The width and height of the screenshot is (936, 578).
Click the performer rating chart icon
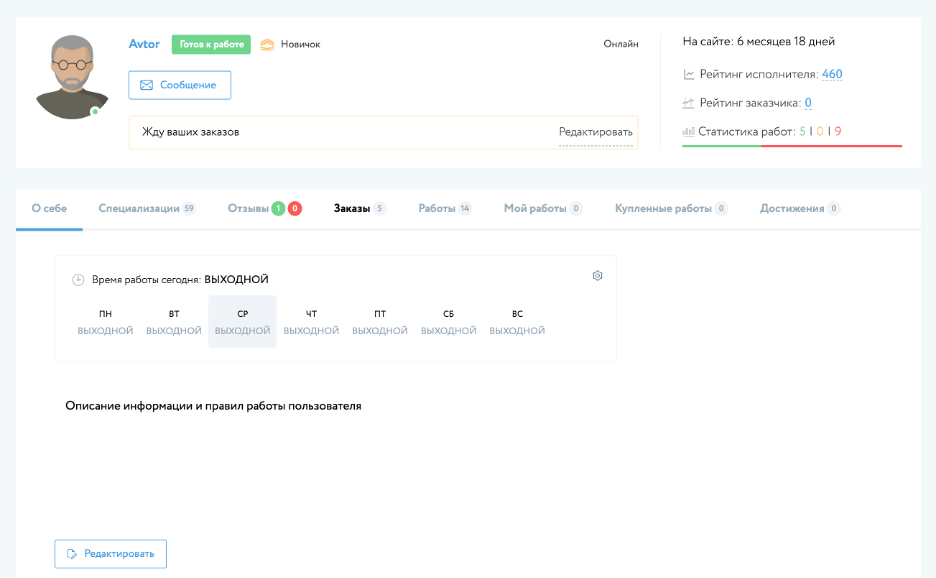689,74
